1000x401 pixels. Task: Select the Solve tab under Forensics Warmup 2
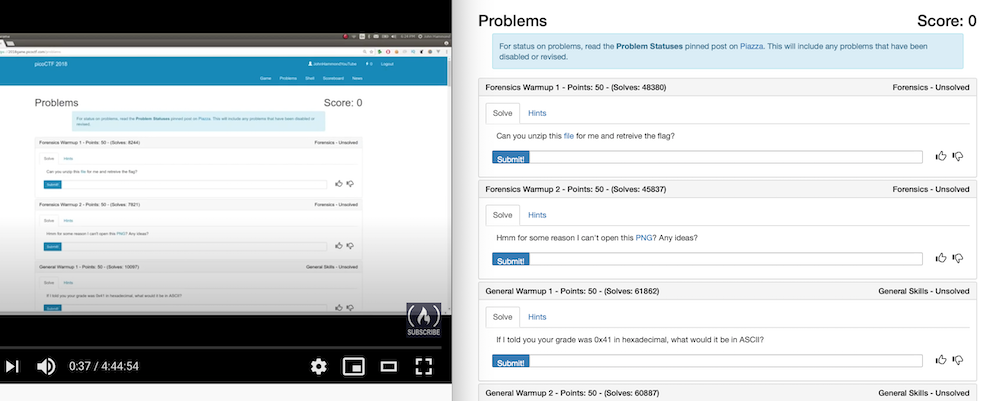point(503,215)
